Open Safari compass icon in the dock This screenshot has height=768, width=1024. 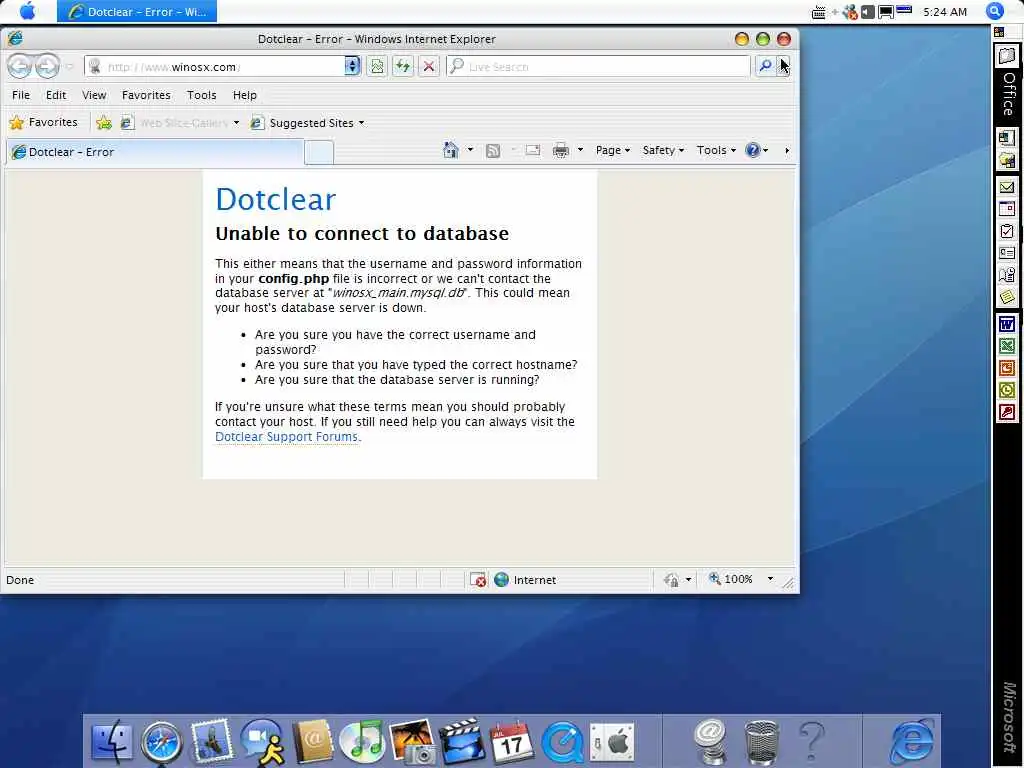coord(162,743)
